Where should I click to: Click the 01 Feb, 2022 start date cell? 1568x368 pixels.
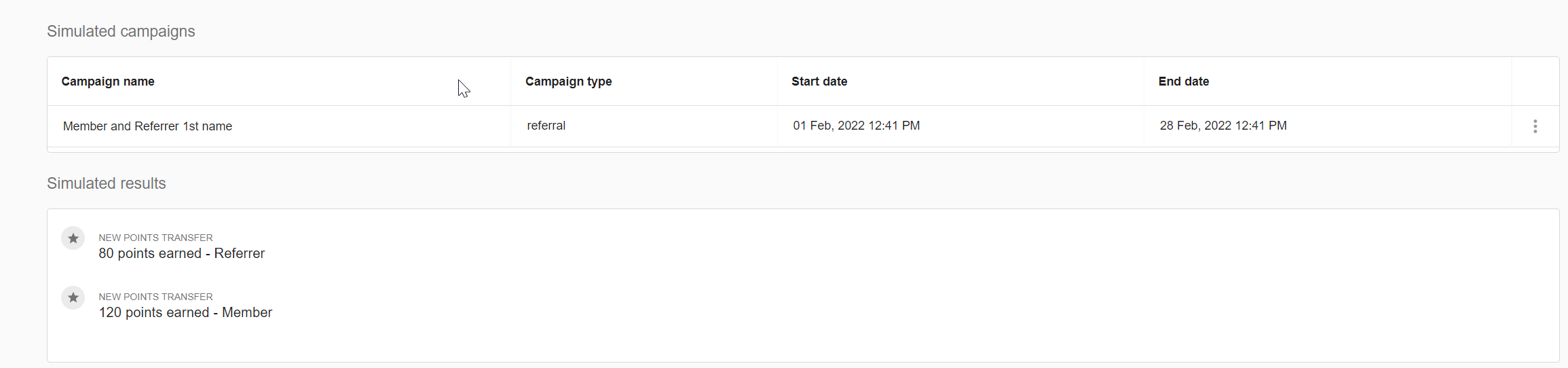(x=856, y=126)
